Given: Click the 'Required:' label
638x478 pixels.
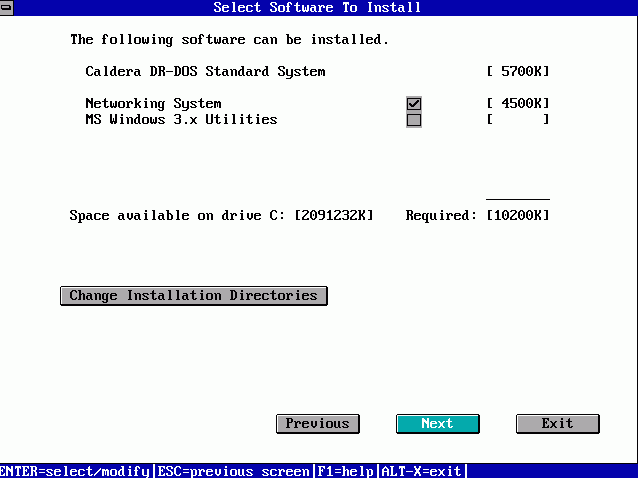Looking at the screenshot, I should point(441,215).
